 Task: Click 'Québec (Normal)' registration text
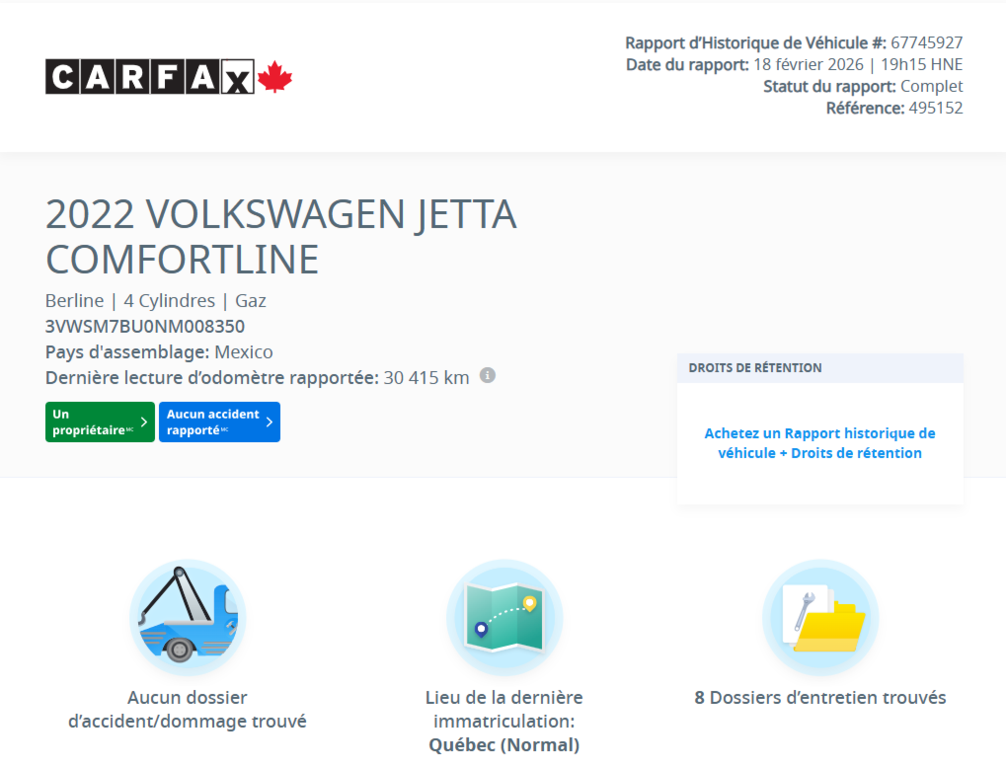pyautogui.click(x=504, y=744)
